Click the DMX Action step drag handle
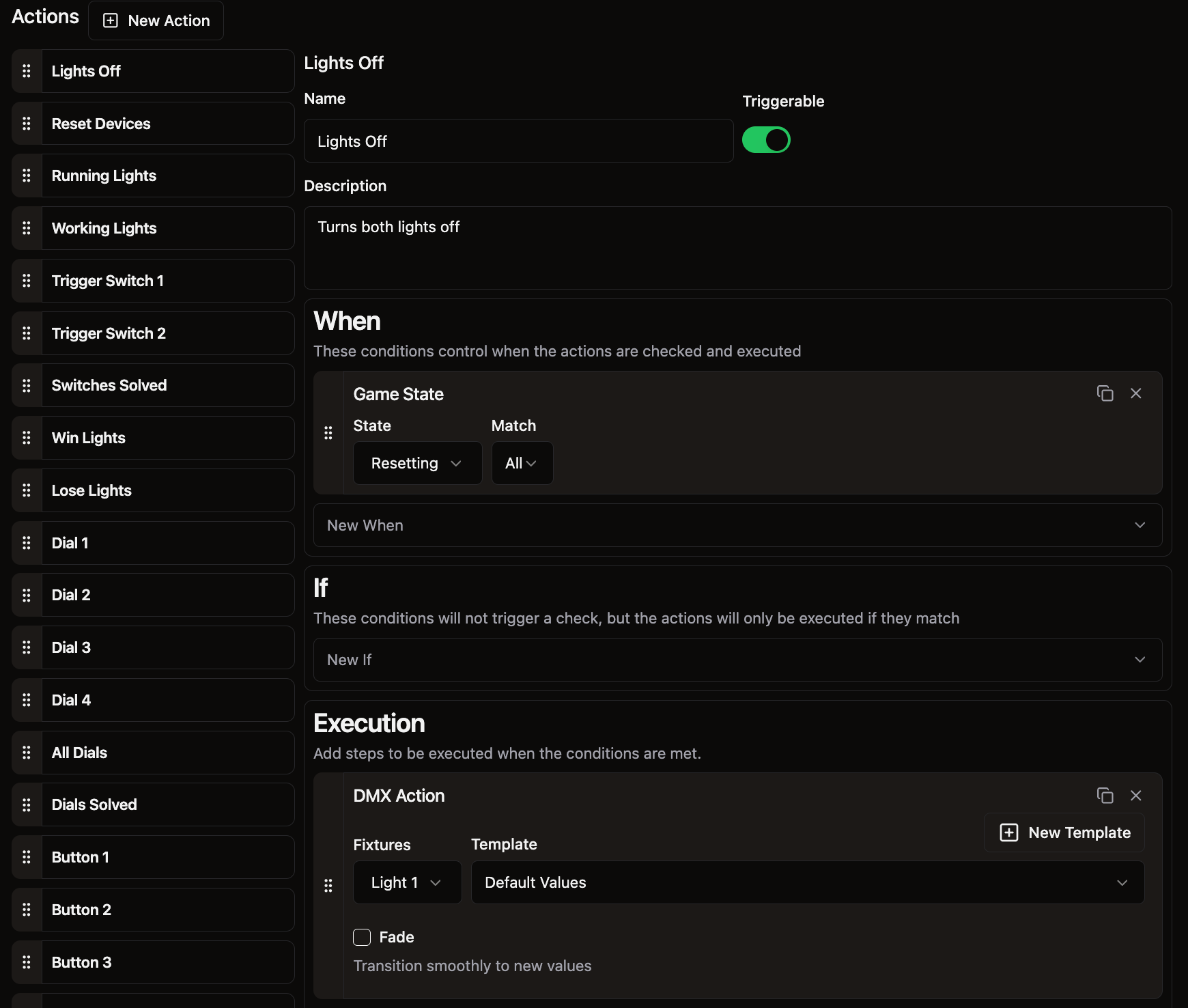 point(328,886)
